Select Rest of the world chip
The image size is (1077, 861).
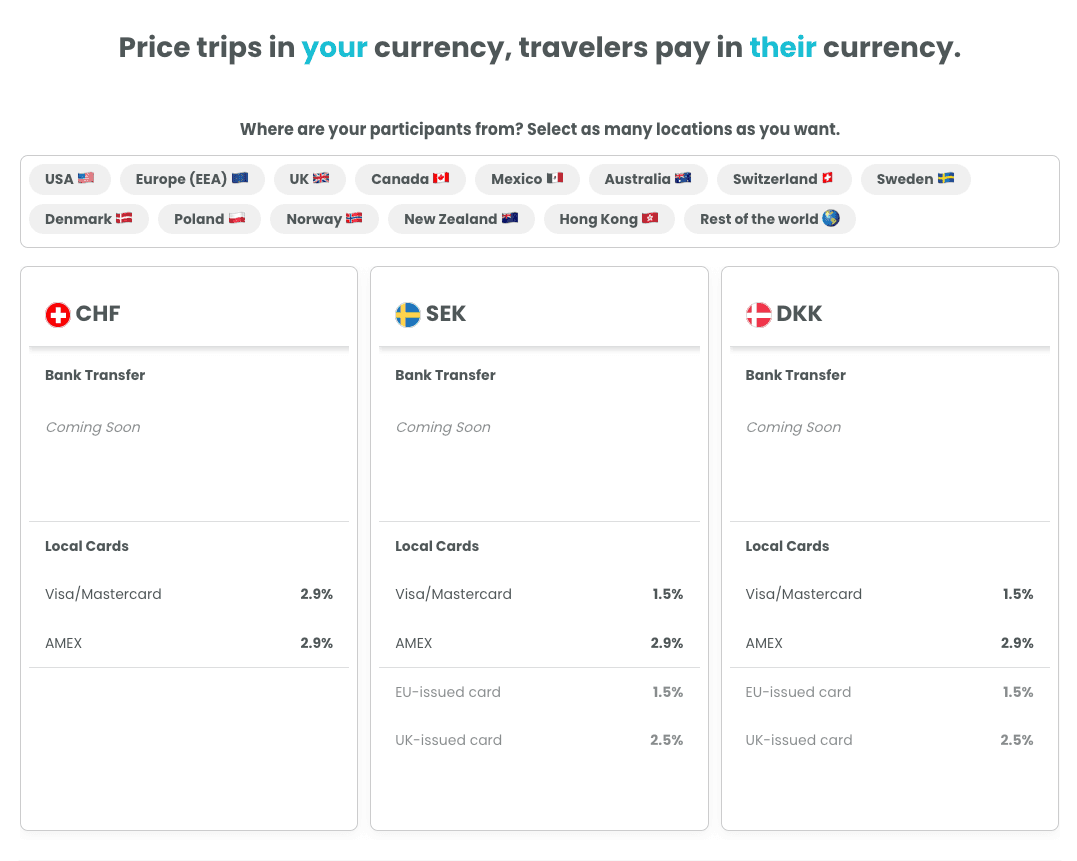click(x=769, y=219)
